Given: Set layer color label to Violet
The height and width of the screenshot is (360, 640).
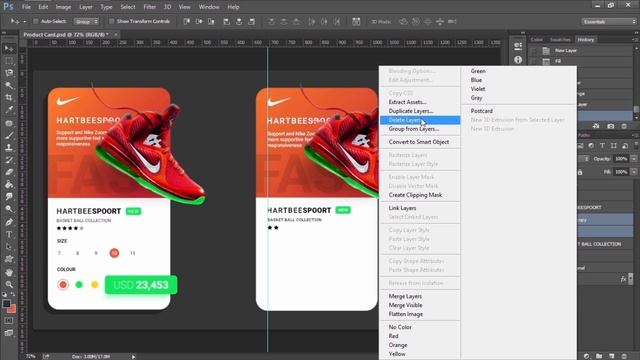Looking at the screenshot, I should pyautogui.click(x=519, y=89).
